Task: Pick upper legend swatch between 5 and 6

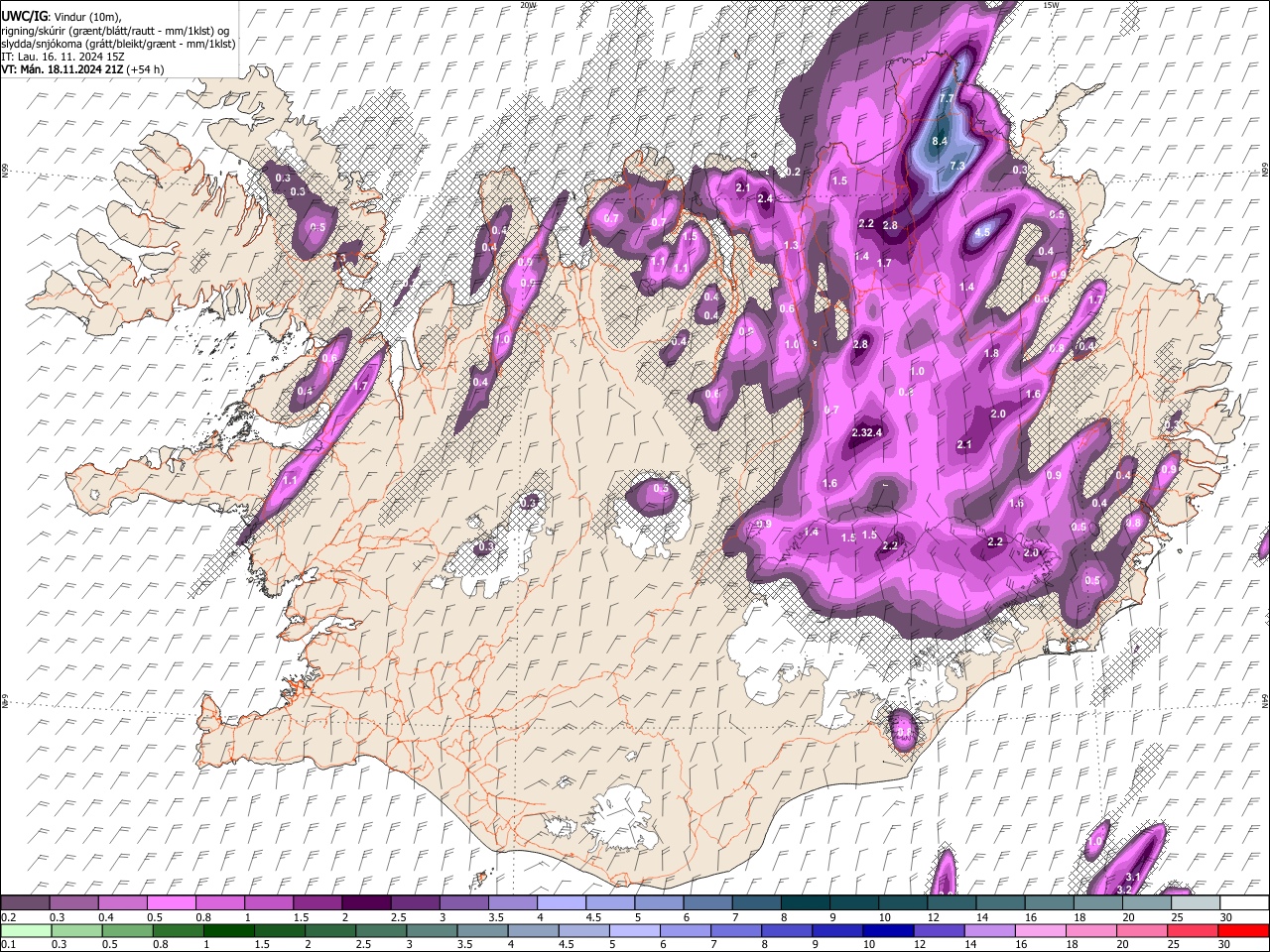Action: (659, 902)
